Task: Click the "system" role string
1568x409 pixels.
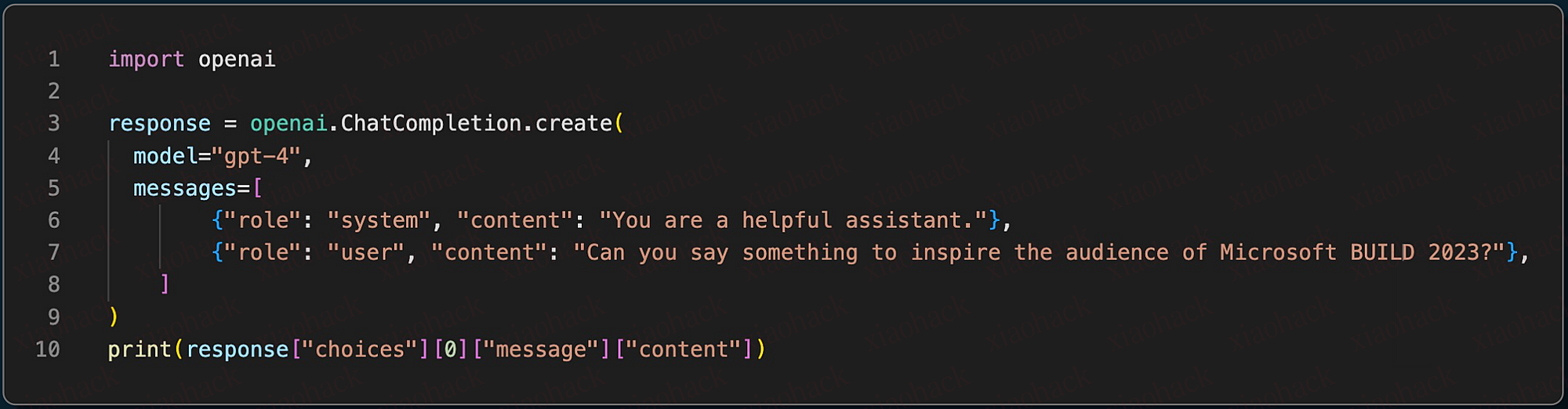Action: (x=379, y=221)
